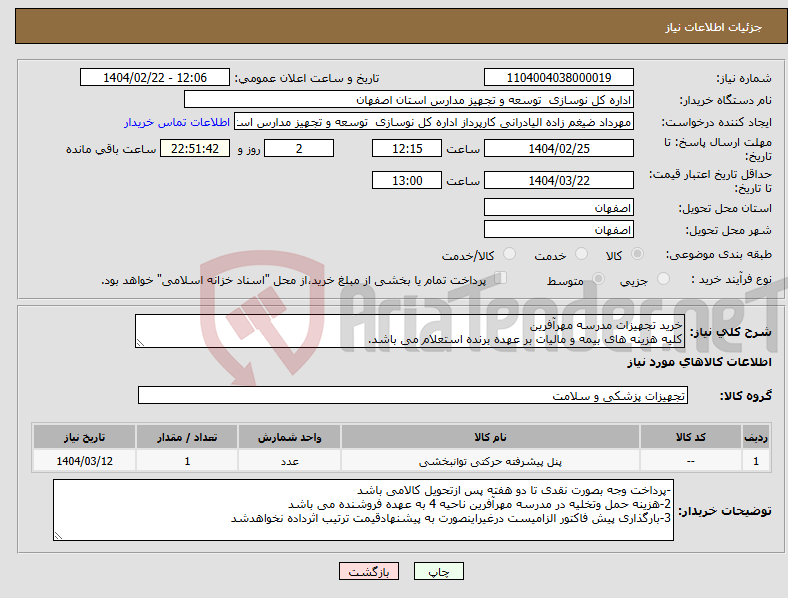Click the ایجاد کننده درخواست field
Screen dimensions: 788x598
point(434,122)
